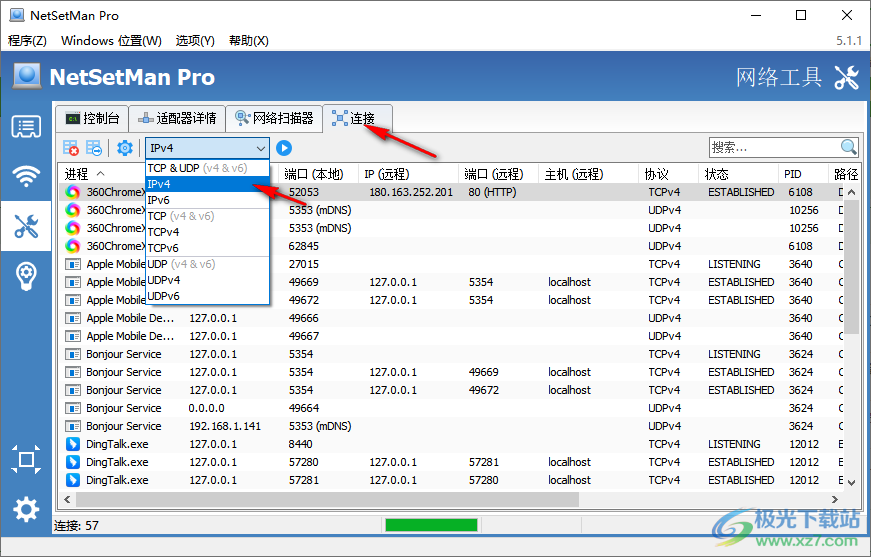Viewport: 871px width, 557px height.
Task: Sort by PID column header
Action: [x=803, y=174]
